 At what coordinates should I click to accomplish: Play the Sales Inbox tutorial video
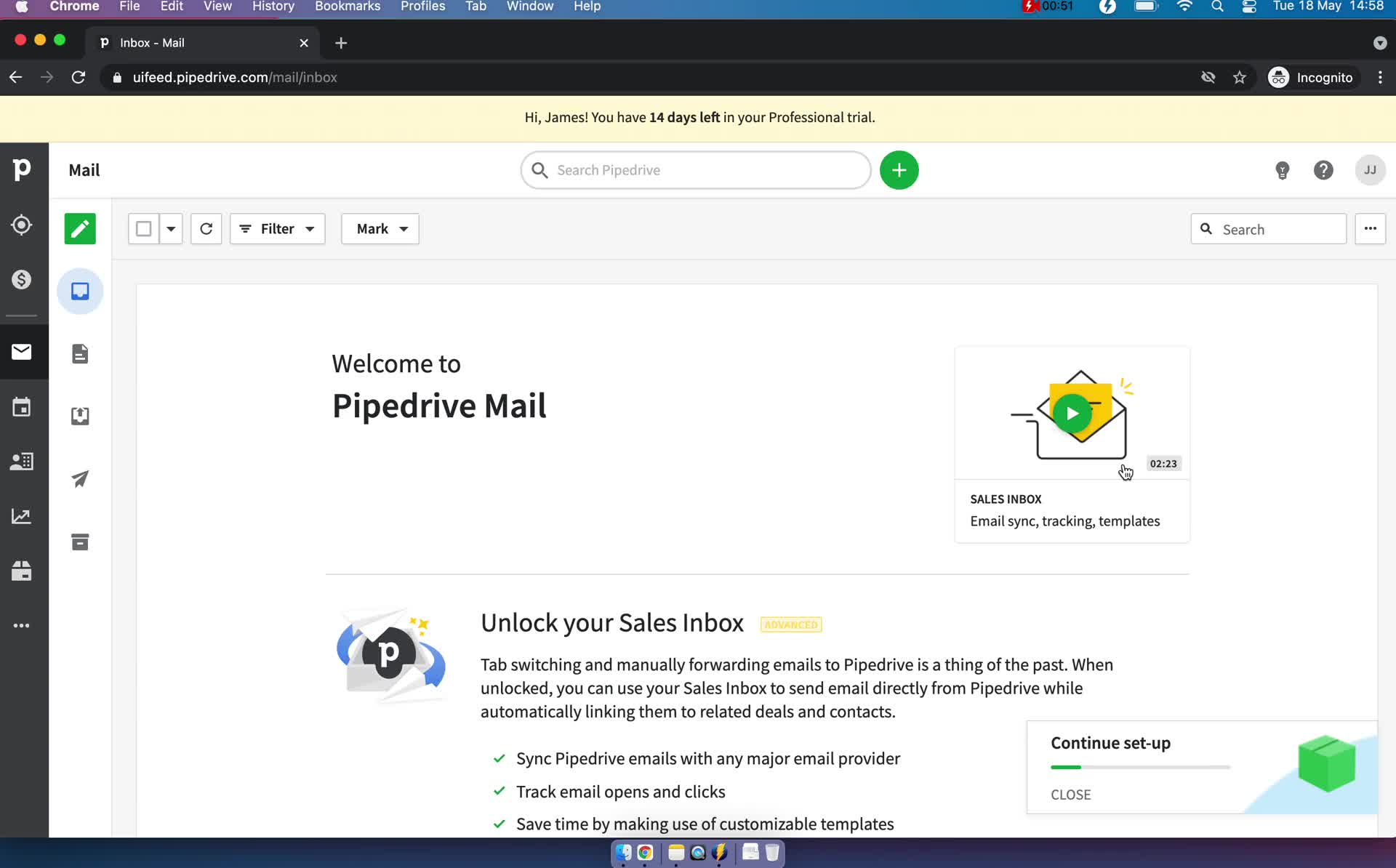(1071, 412)
